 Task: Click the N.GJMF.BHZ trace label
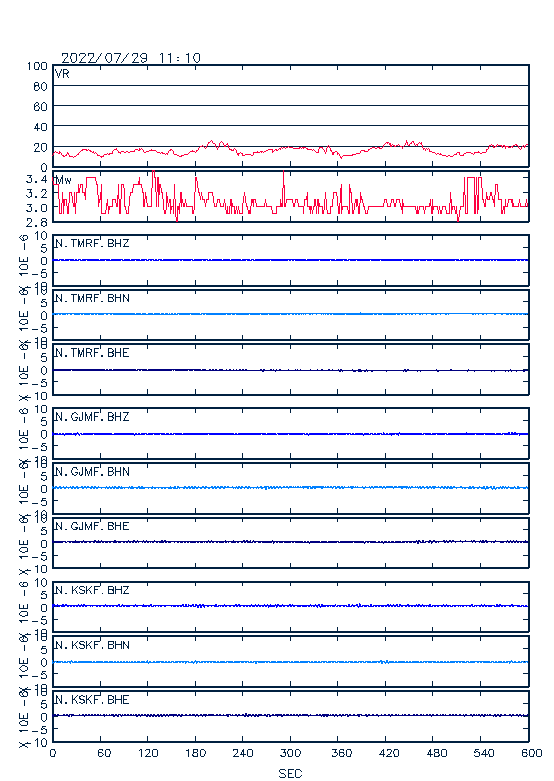coord(92,416)
